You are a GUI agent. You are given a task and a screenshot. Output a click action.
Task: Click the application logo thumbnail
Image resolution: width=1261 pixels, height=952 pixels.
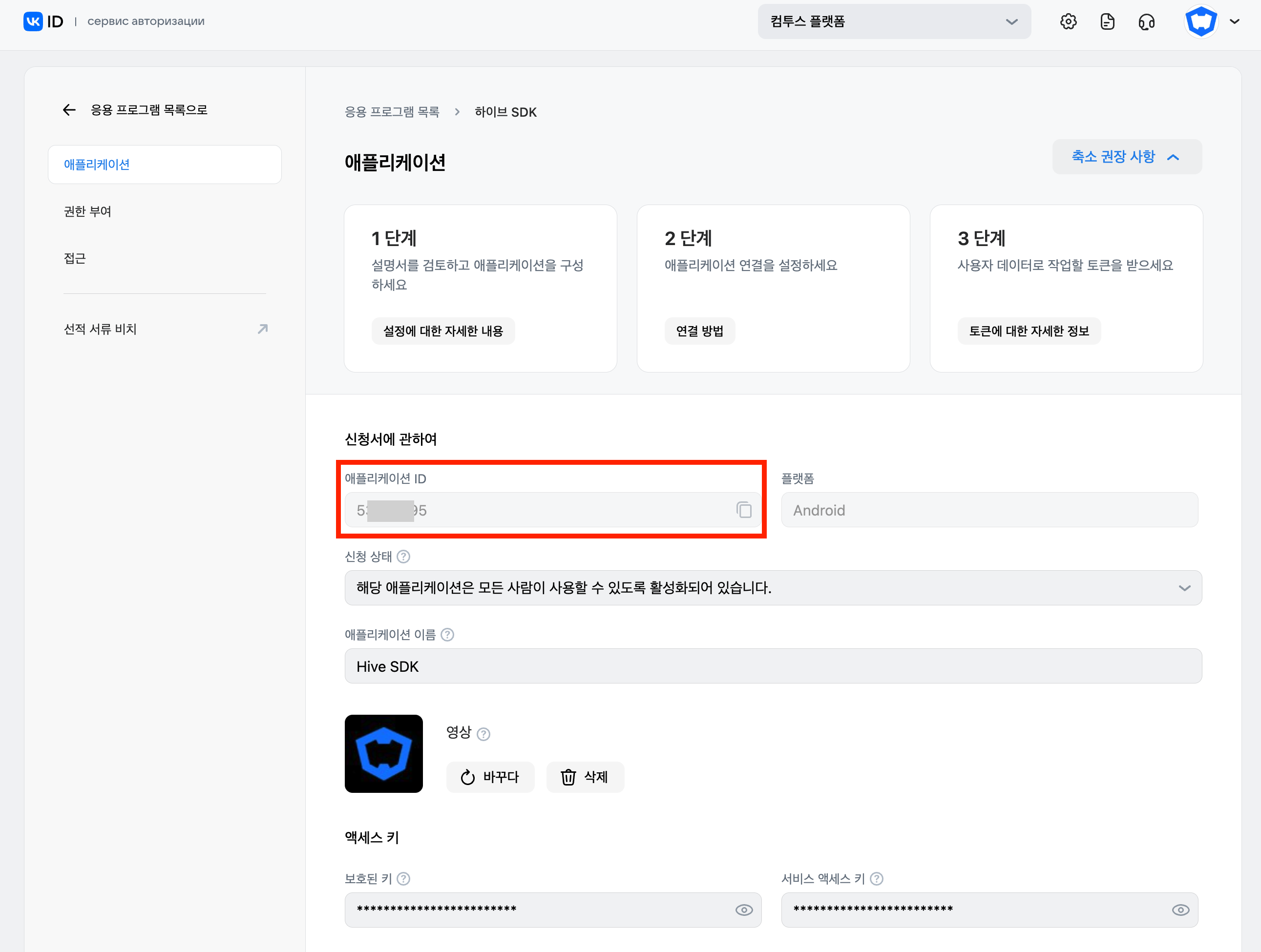[x=384, y=754]
